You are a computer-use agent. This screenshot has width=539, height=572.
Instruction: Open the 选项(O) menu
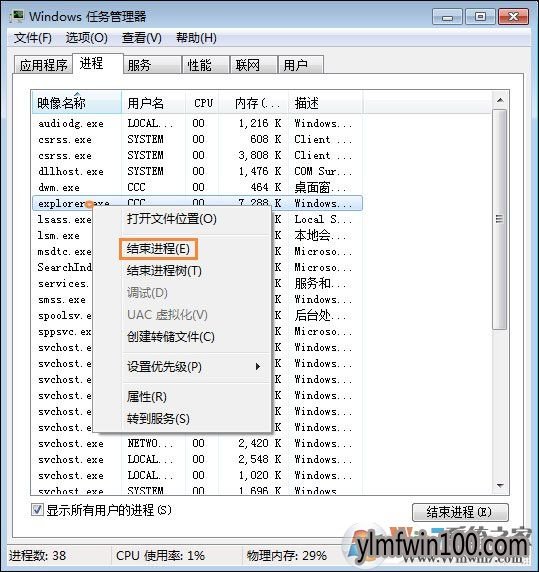[x=86, y=38]
